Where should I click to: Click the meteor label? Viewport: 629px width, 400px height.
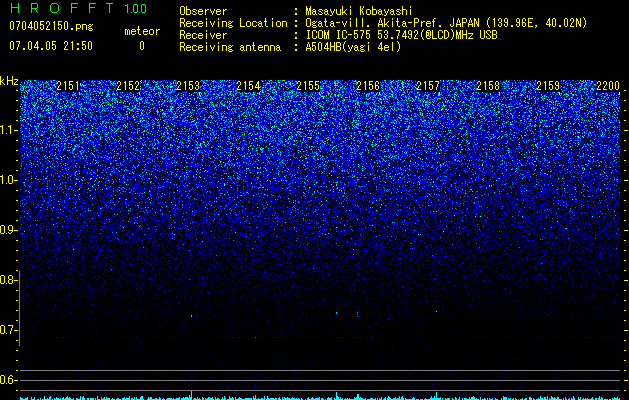pos(142,31)
